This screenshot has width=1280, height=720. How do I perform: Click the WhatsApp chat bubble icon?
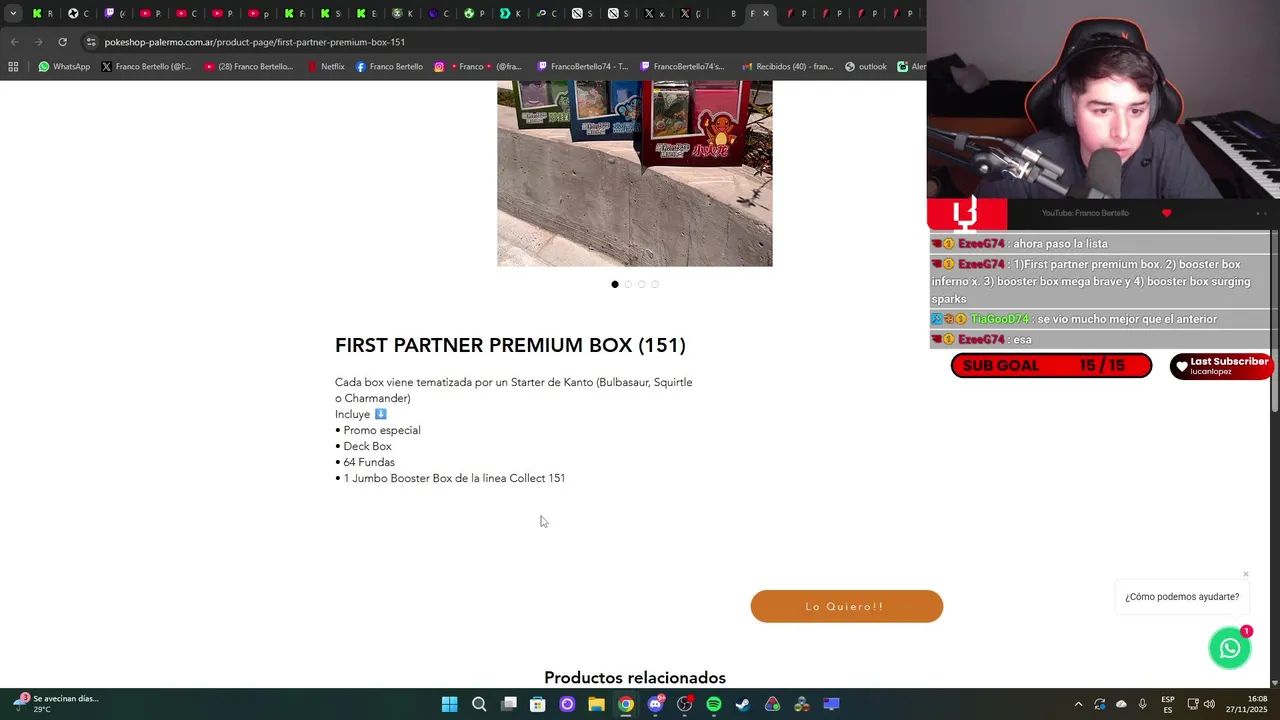click(1230, 648)
